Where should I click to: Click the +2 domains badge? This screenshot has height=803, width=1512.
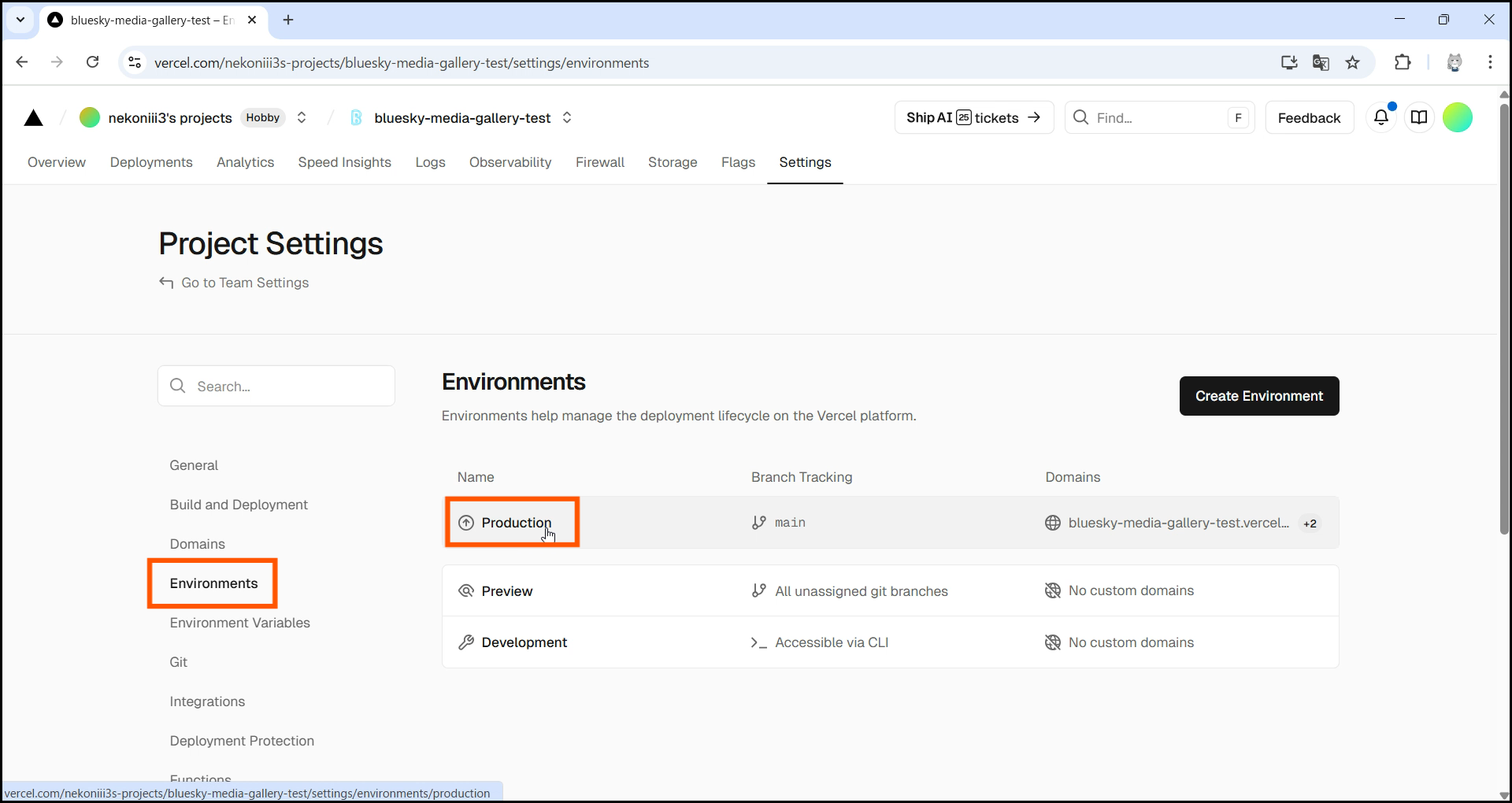[1310, 524]
